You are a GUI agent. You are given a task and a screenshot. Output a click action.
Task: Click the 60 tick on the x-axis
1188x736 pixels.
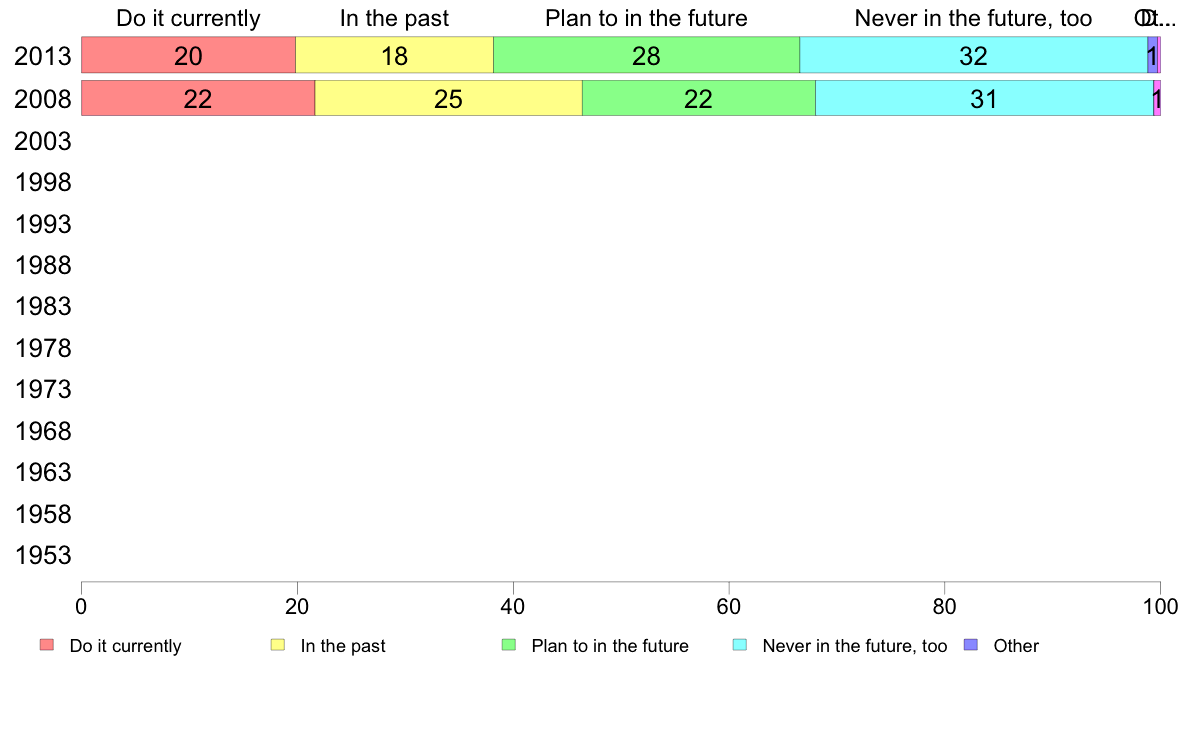tap(729, 606)
